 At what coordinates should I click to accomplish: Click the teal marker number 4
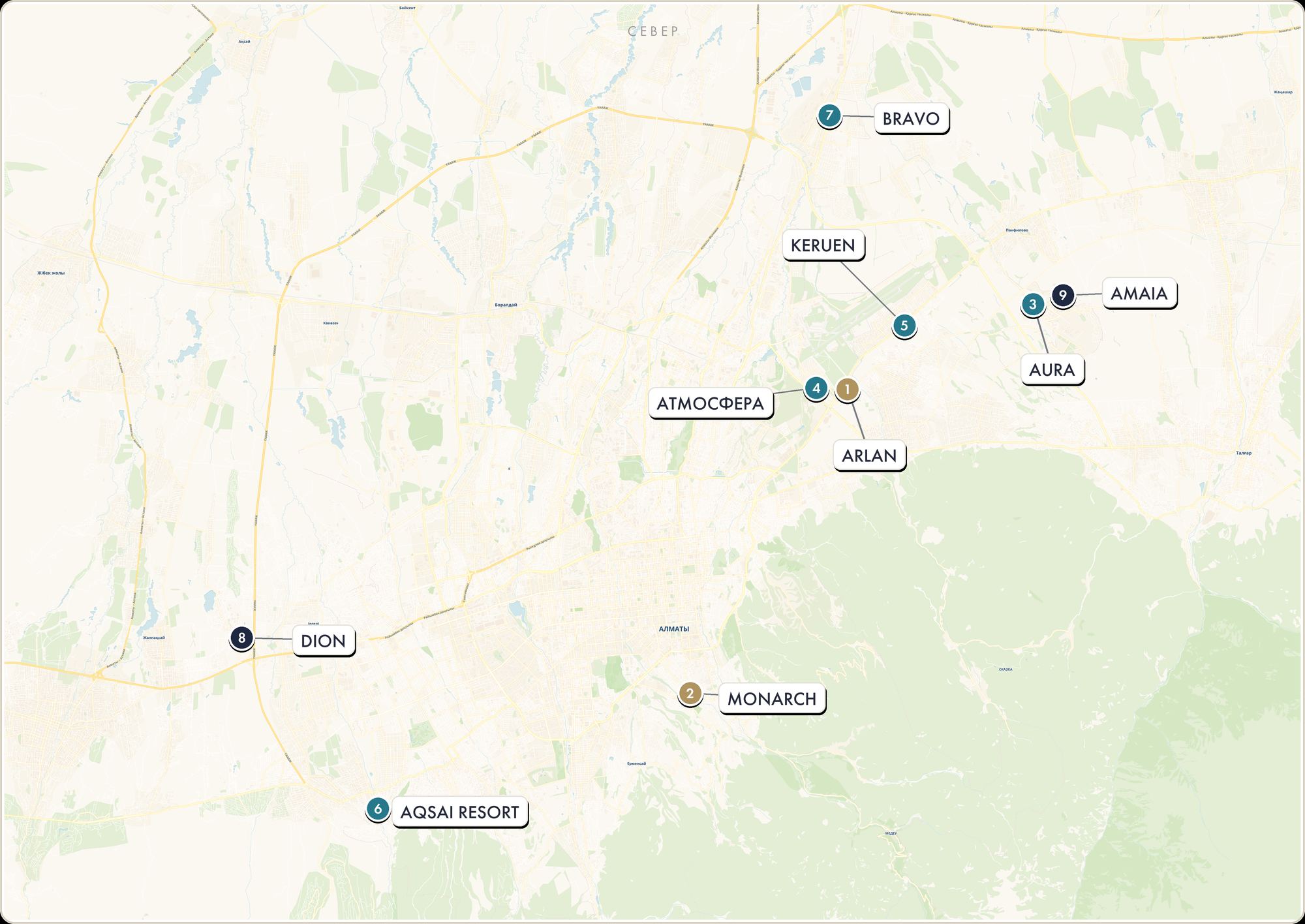click(x=816, y=388)
